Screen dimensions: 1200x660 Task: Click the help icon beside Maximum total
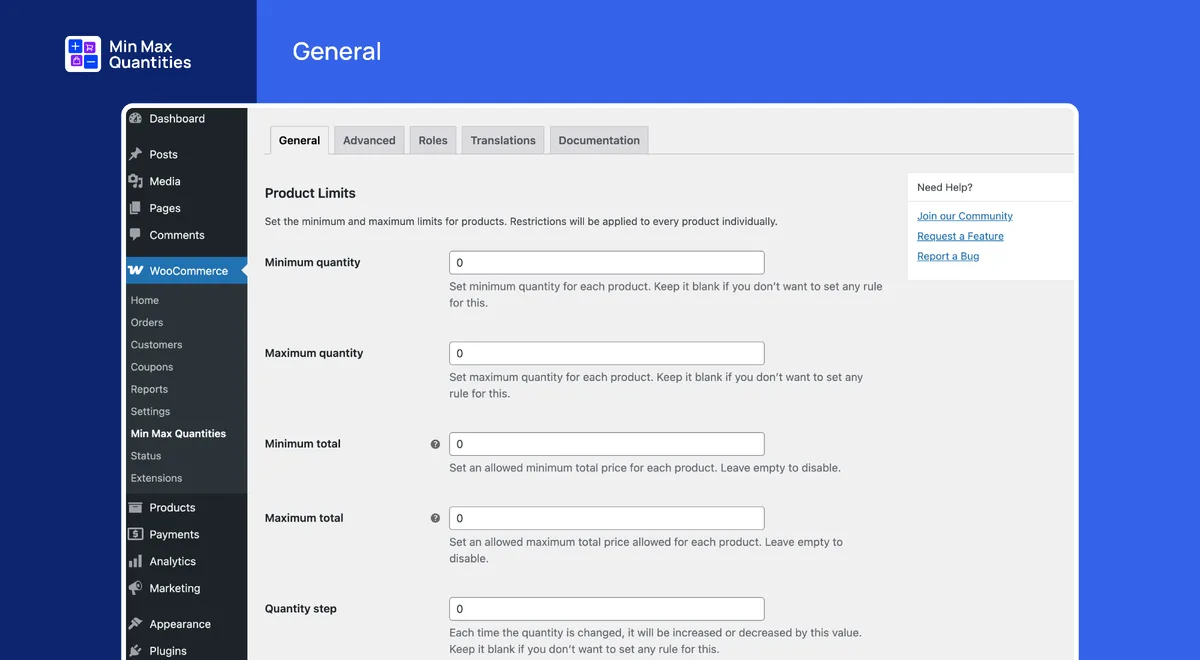[435, 518]
